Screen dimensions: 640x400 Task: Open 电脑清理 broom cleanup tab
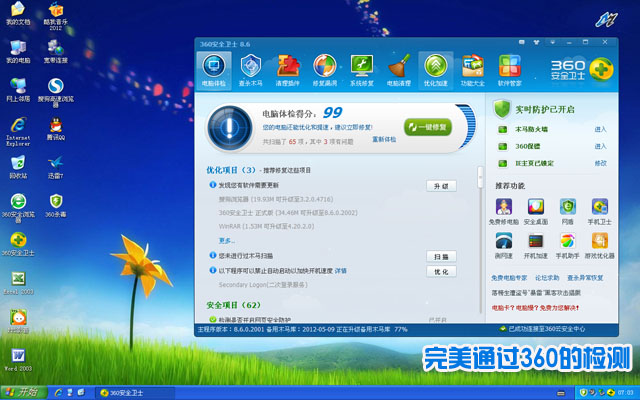point(399,71)
